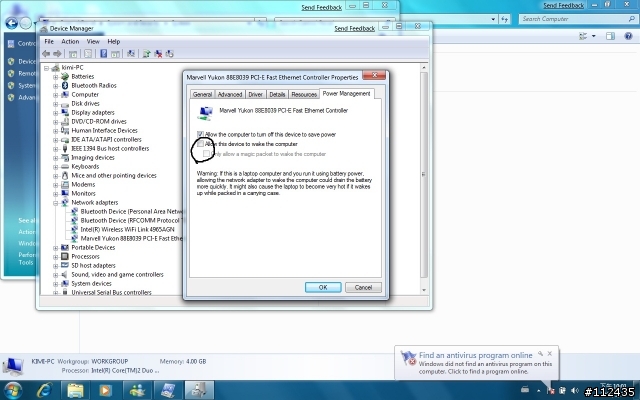Expand the Disk drives node

point(56,104)
